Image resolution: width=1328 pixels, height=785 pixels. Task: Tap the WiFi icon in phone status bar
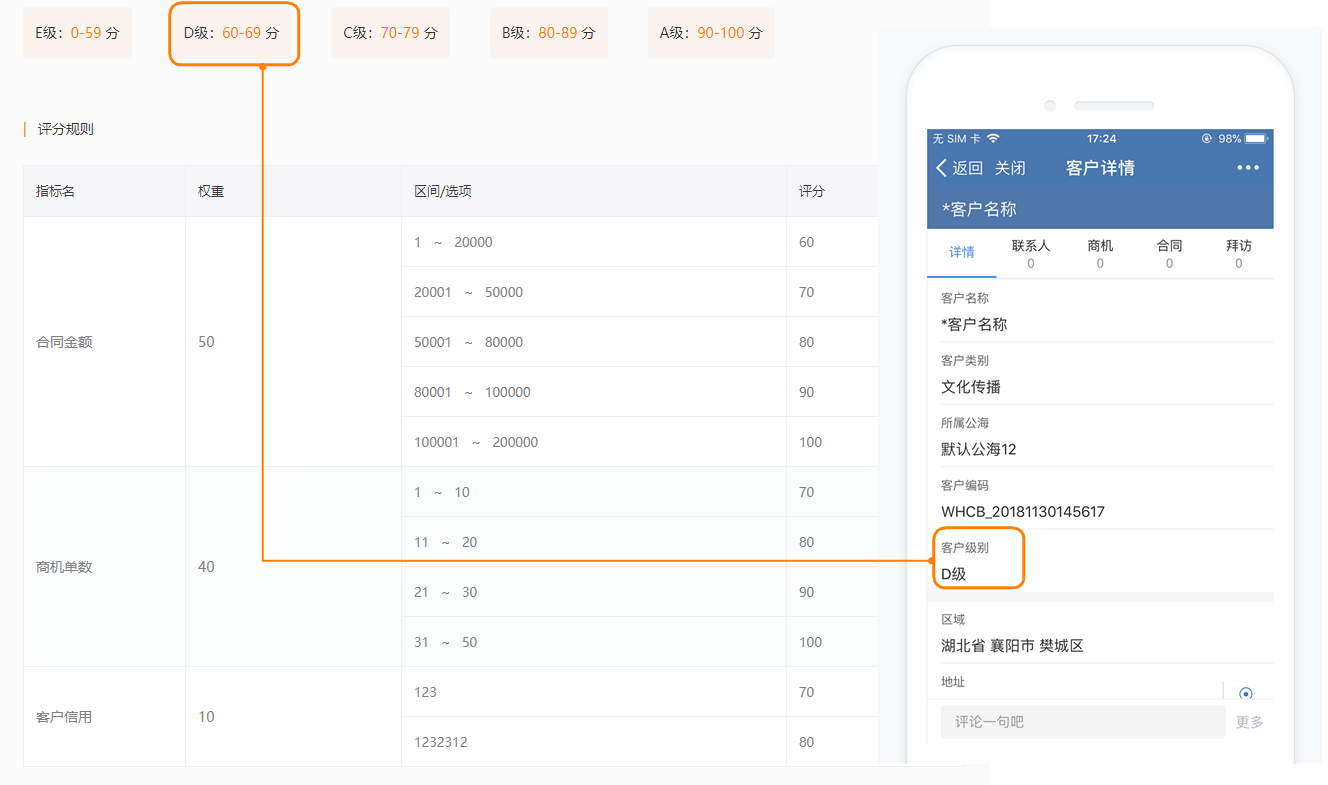click(993, 138)
